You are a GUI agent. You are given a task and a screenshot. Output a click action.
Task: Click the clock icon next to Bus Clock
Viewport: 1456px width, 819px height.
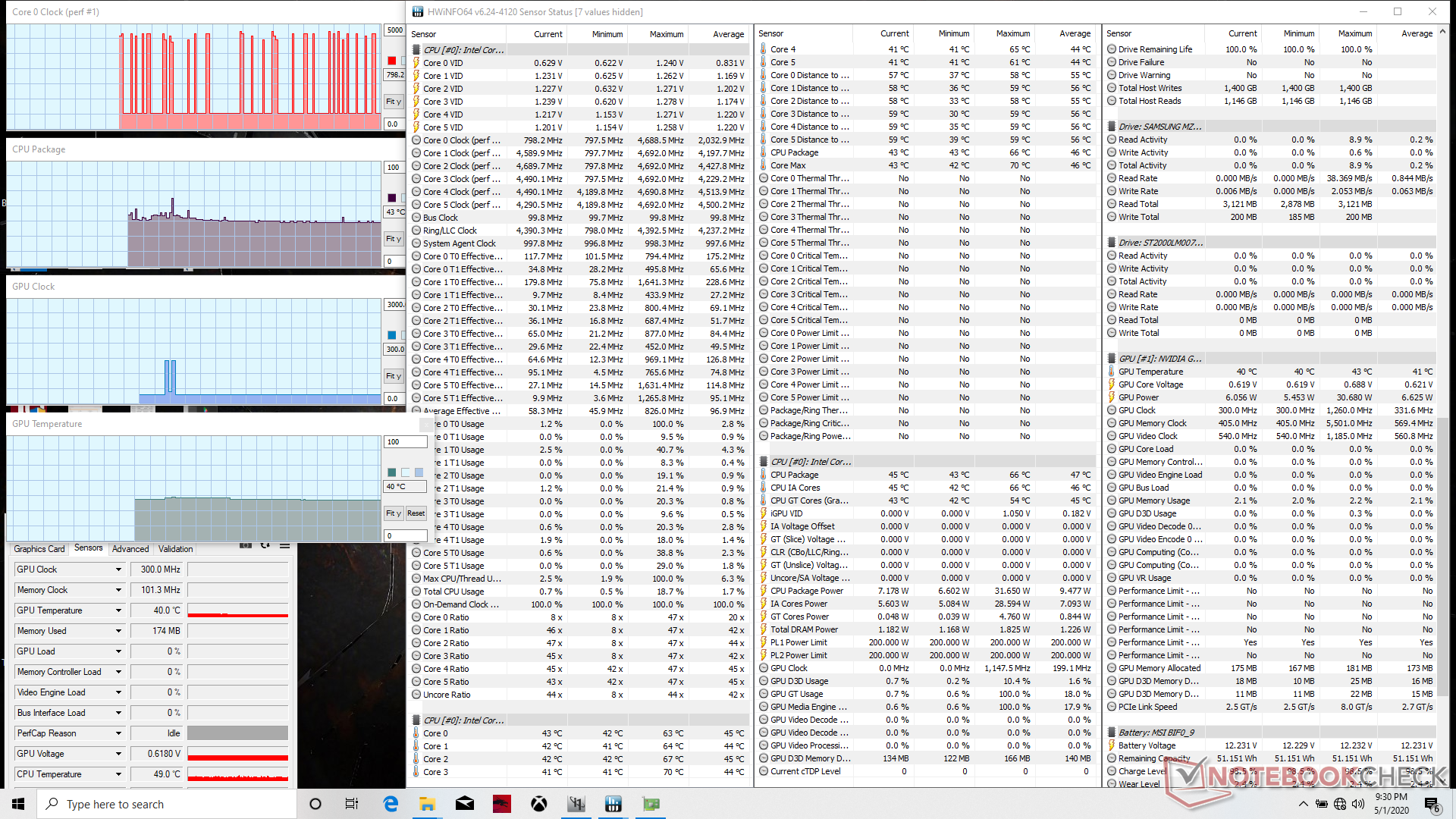pos(416,218)
